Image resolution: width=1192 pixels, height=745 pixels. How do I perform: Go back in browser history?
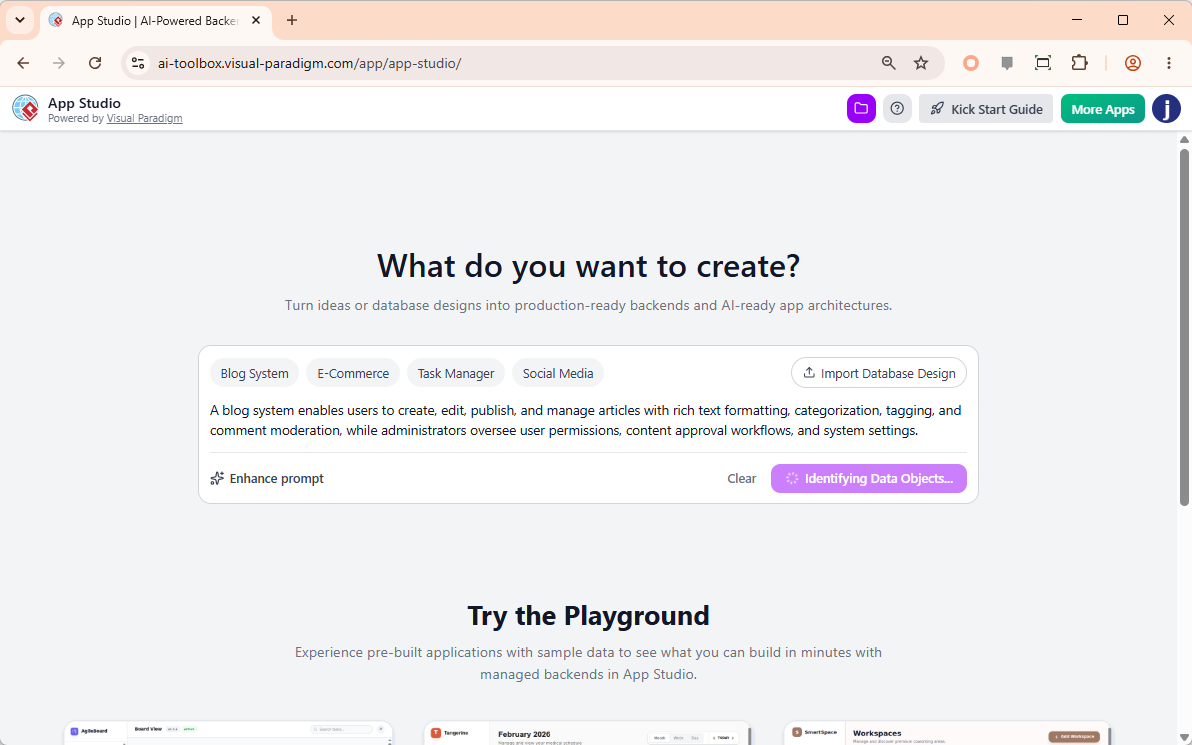click(x=23, y=63)
